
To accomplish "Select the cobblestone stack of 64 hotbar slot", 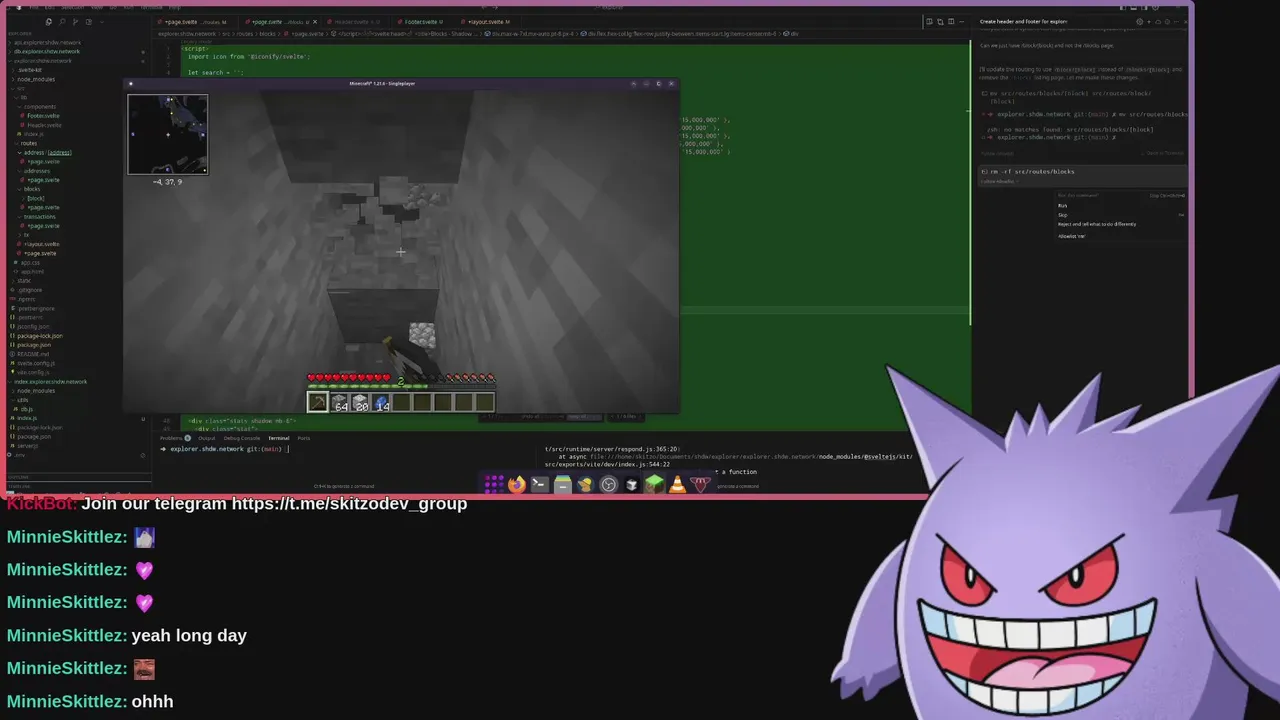I will click(339, 402).
